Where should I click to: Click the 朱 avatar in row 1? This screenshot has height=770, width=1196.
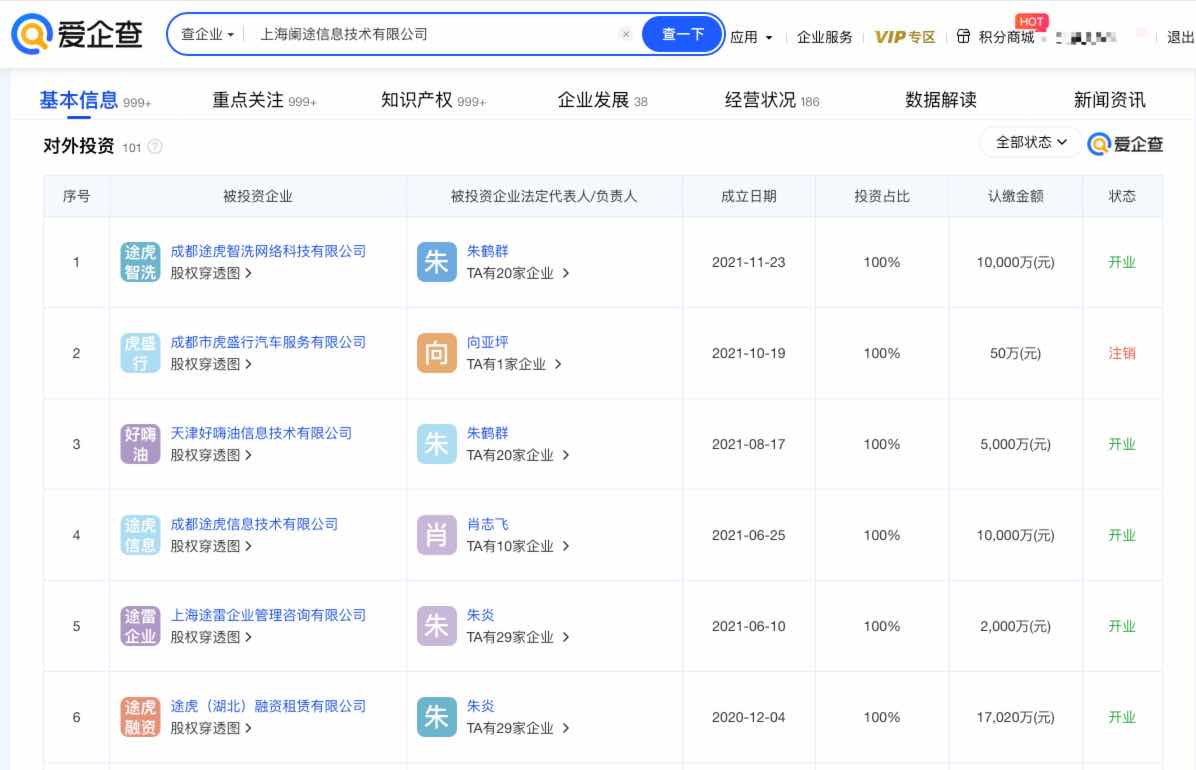[x=436, y=262]
